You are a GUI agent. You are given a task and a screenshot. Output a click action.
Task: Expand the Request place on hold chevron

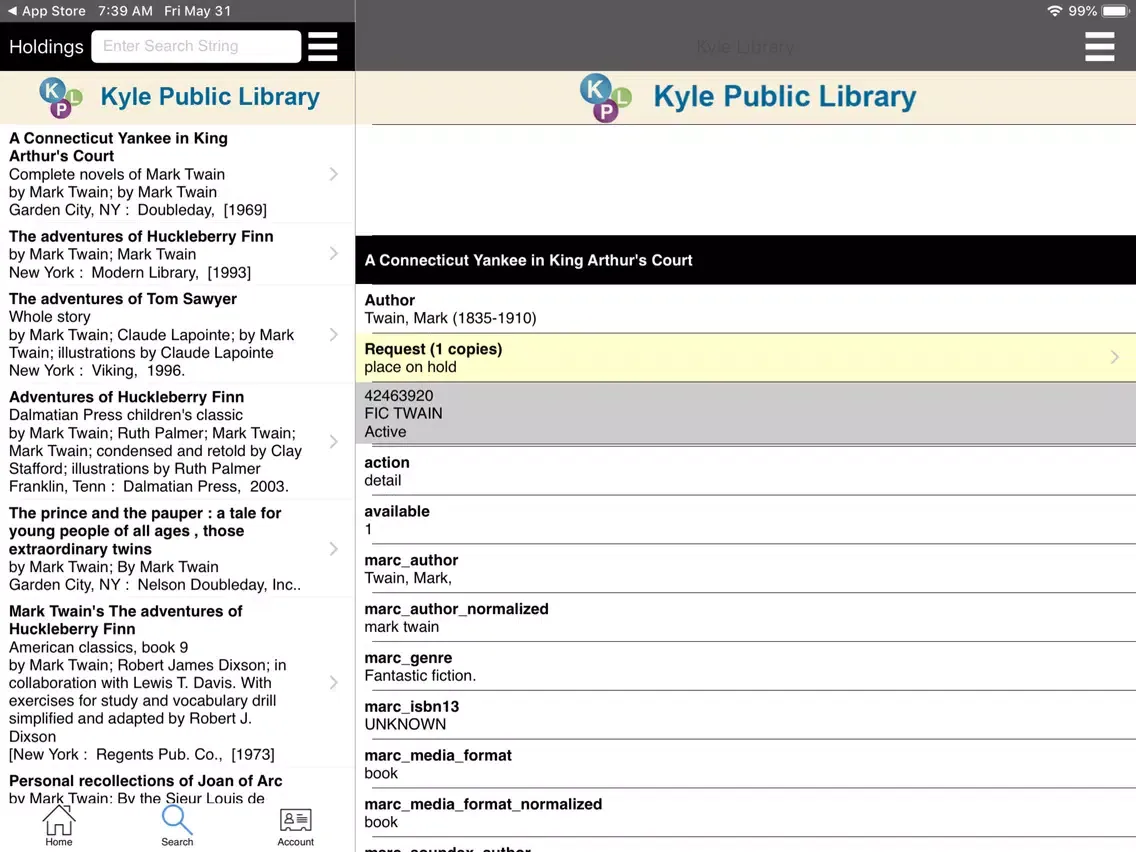click(1114, 357)
